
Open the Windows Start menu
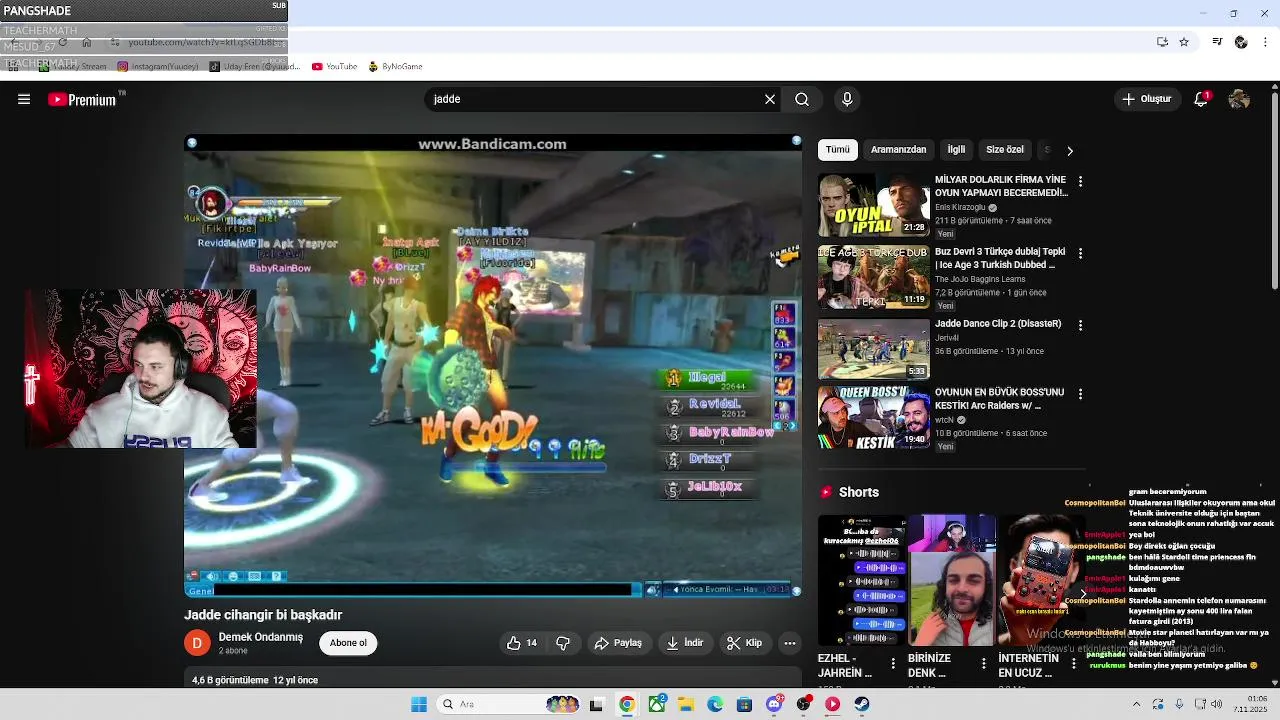click(419, 704)
